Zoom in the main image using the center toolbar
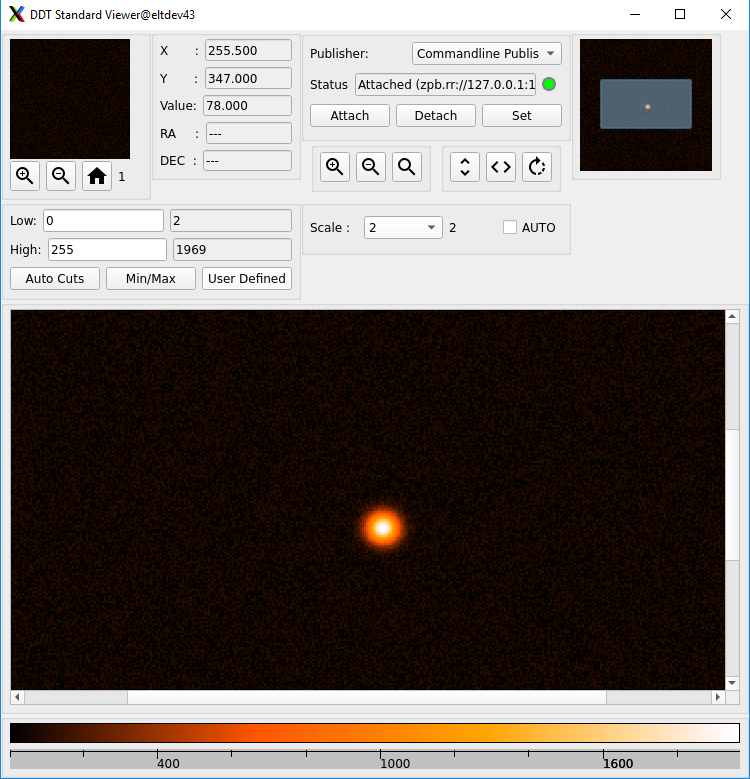Viewport: 750px width, 779px height. [x=335, y=168]
